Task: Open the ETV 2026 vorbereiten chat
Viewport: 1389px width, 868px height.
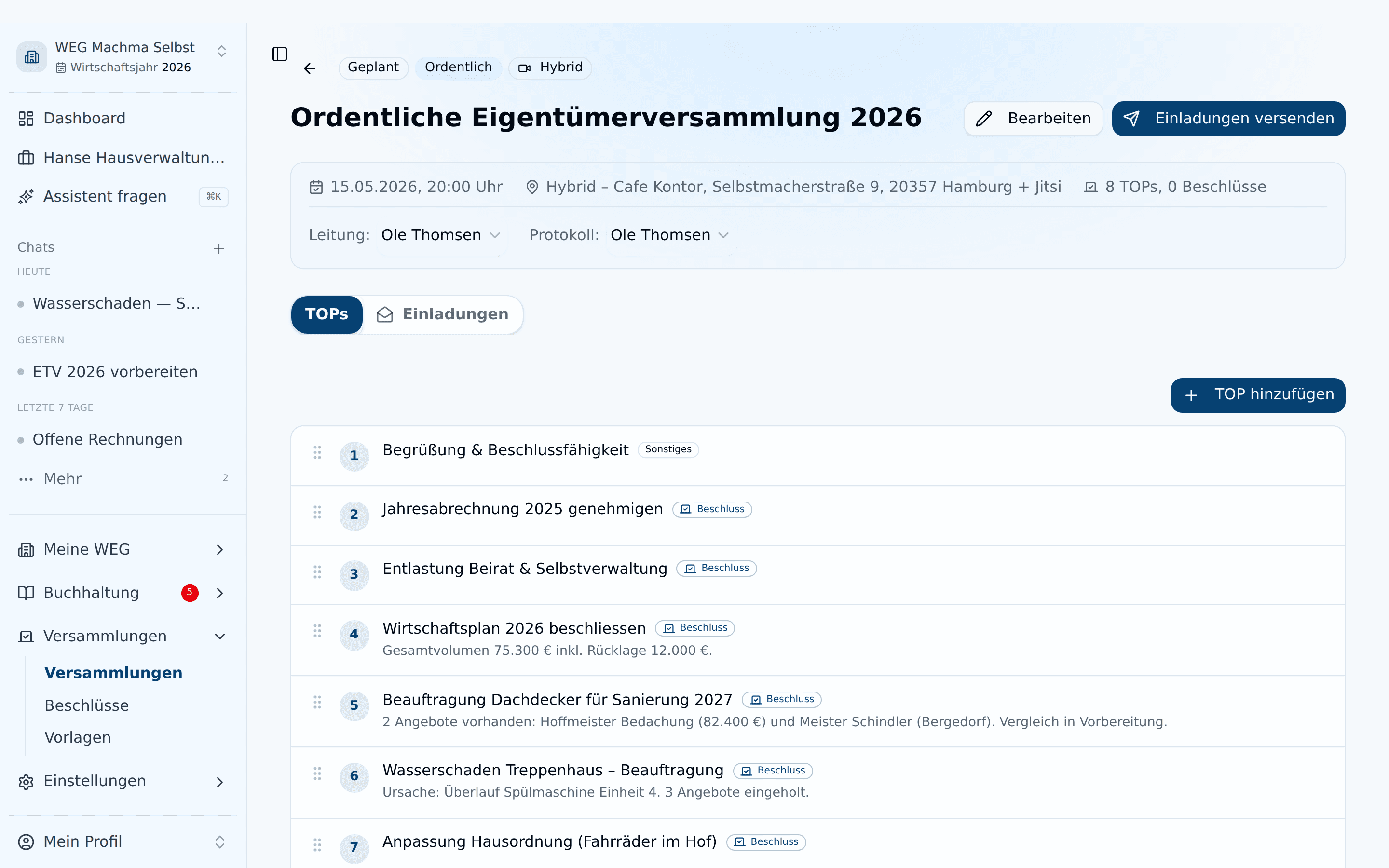Action: pyautogui.click(x=115, y=372)
